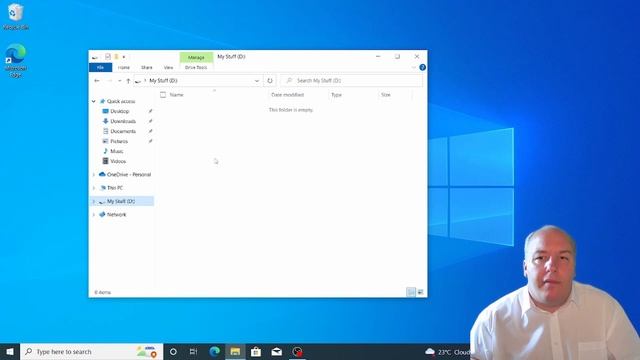640x360 pixels.
Task: Click the Search My Stuff (D:) box
Action: [x=352, y=81]
